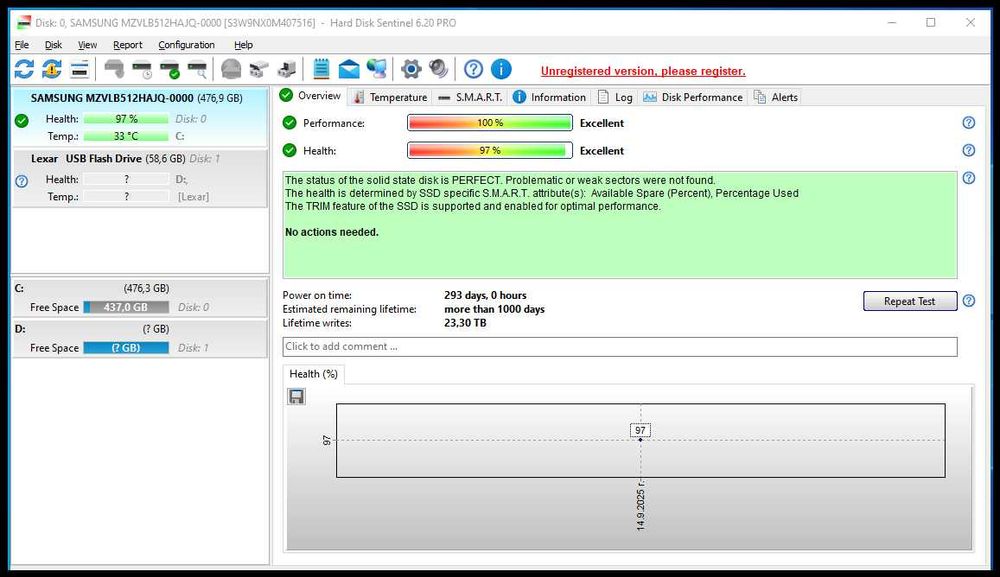This screenshot has height=577, width=1000.
Task: Open the blue notepad report icon
Action: (321, 69)
